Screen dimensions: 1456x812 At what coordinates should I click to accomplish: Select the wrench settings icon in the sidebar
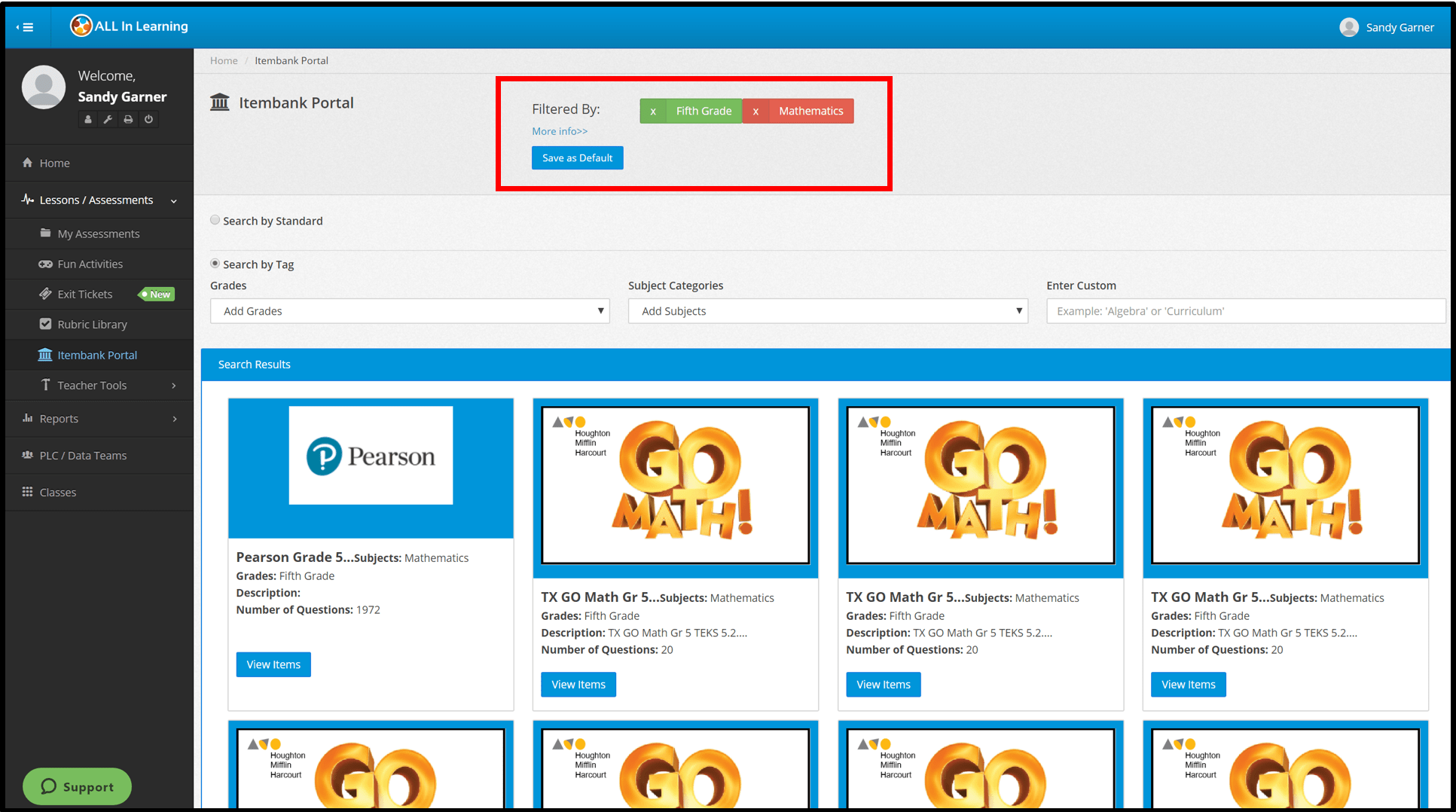pyautogui.click(x=108, y=119)
